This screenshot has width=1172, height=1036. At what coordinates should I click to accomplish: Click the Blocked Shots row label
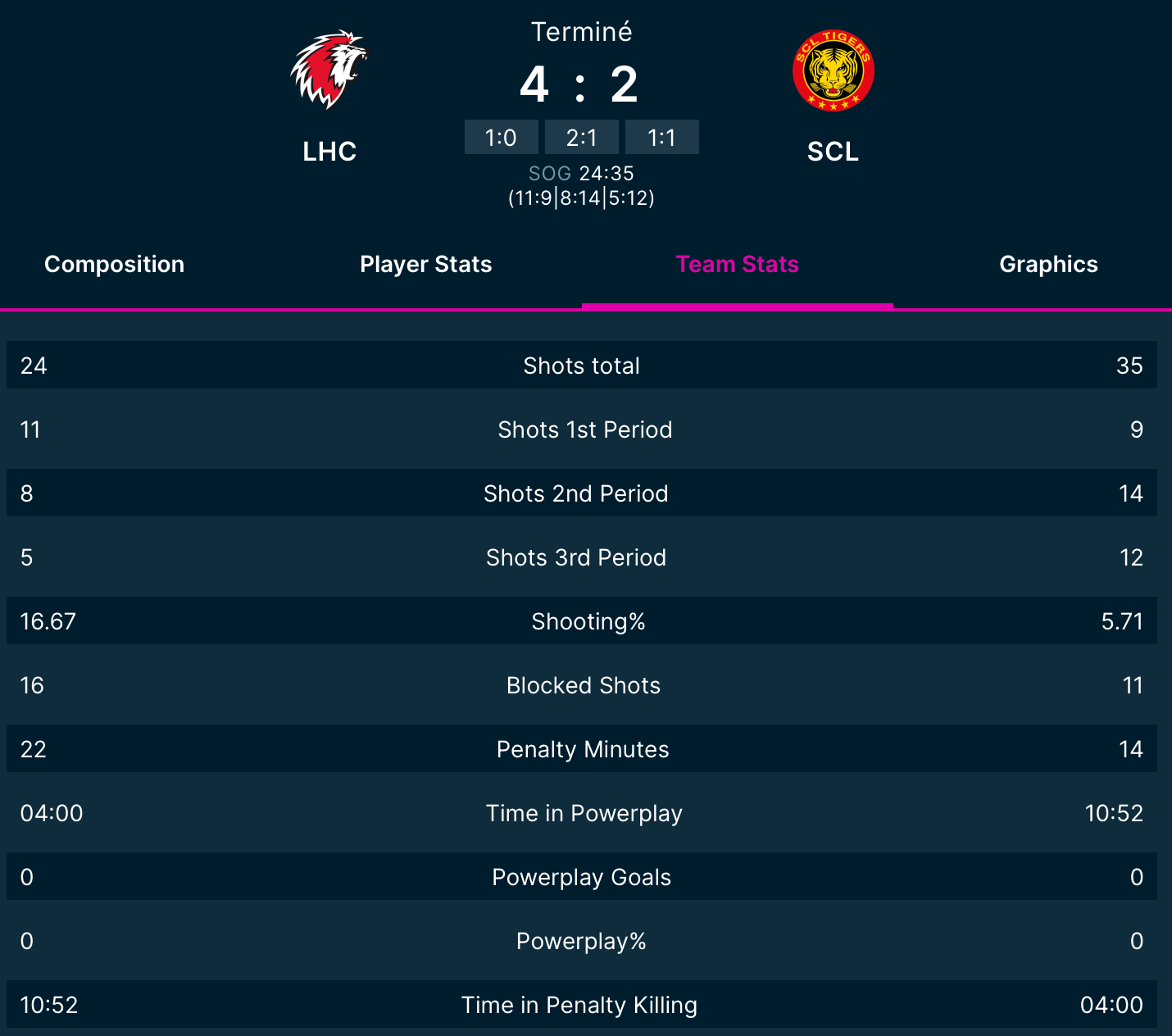click(x=583, y=685)
